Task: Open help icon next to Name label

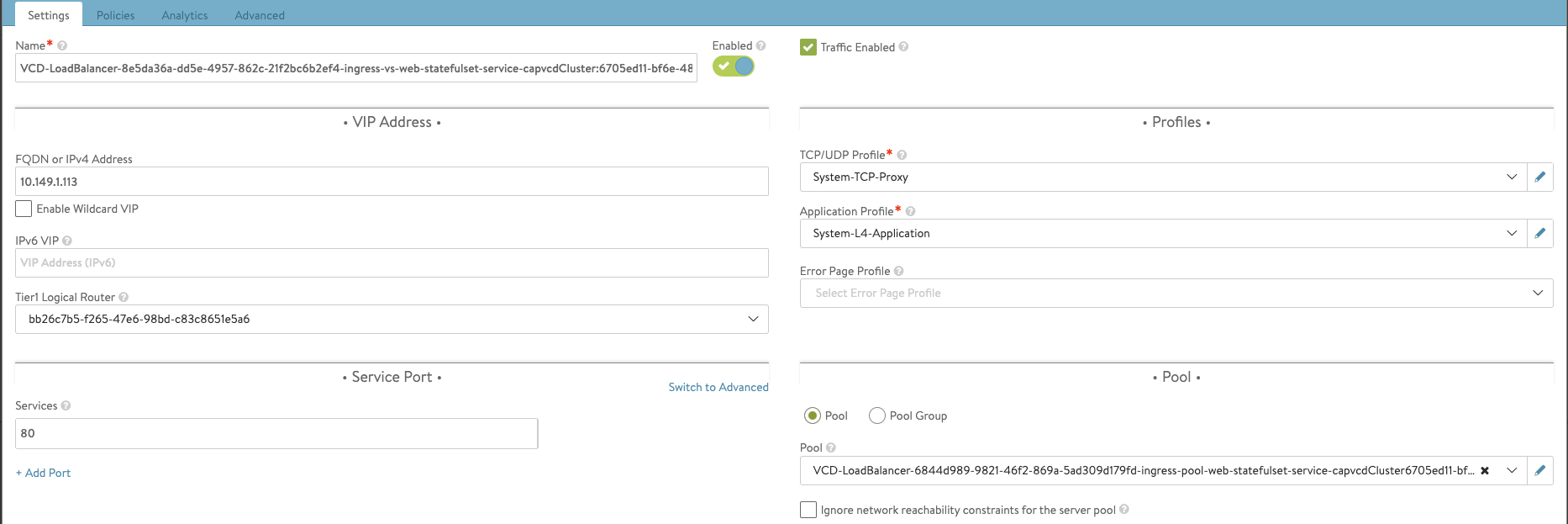Action: [x=62, y=46]
